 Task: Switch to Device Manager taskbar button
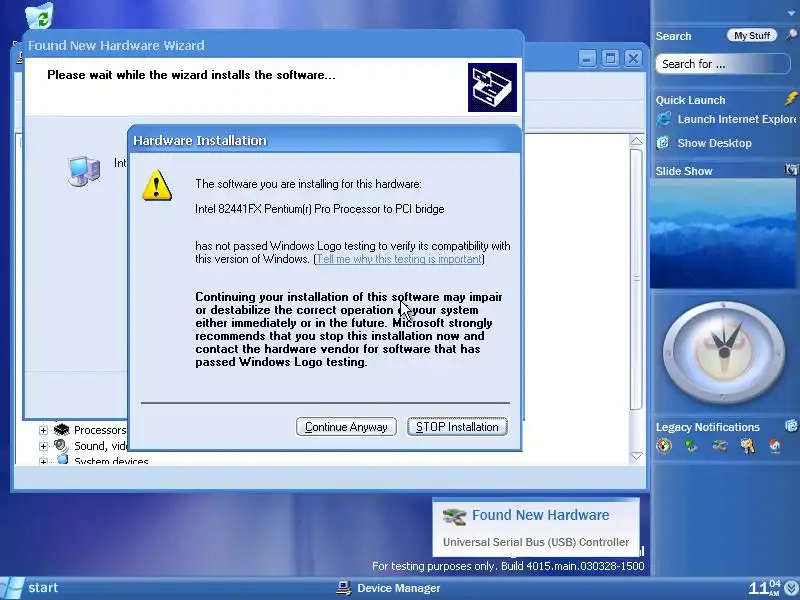click(x=388, y=588)
